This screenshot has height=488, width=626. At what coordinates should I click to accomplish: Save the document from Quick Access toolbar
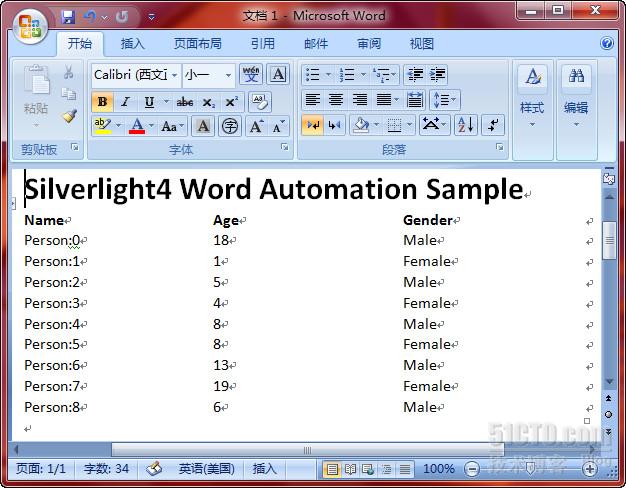[x=68, y=17]
